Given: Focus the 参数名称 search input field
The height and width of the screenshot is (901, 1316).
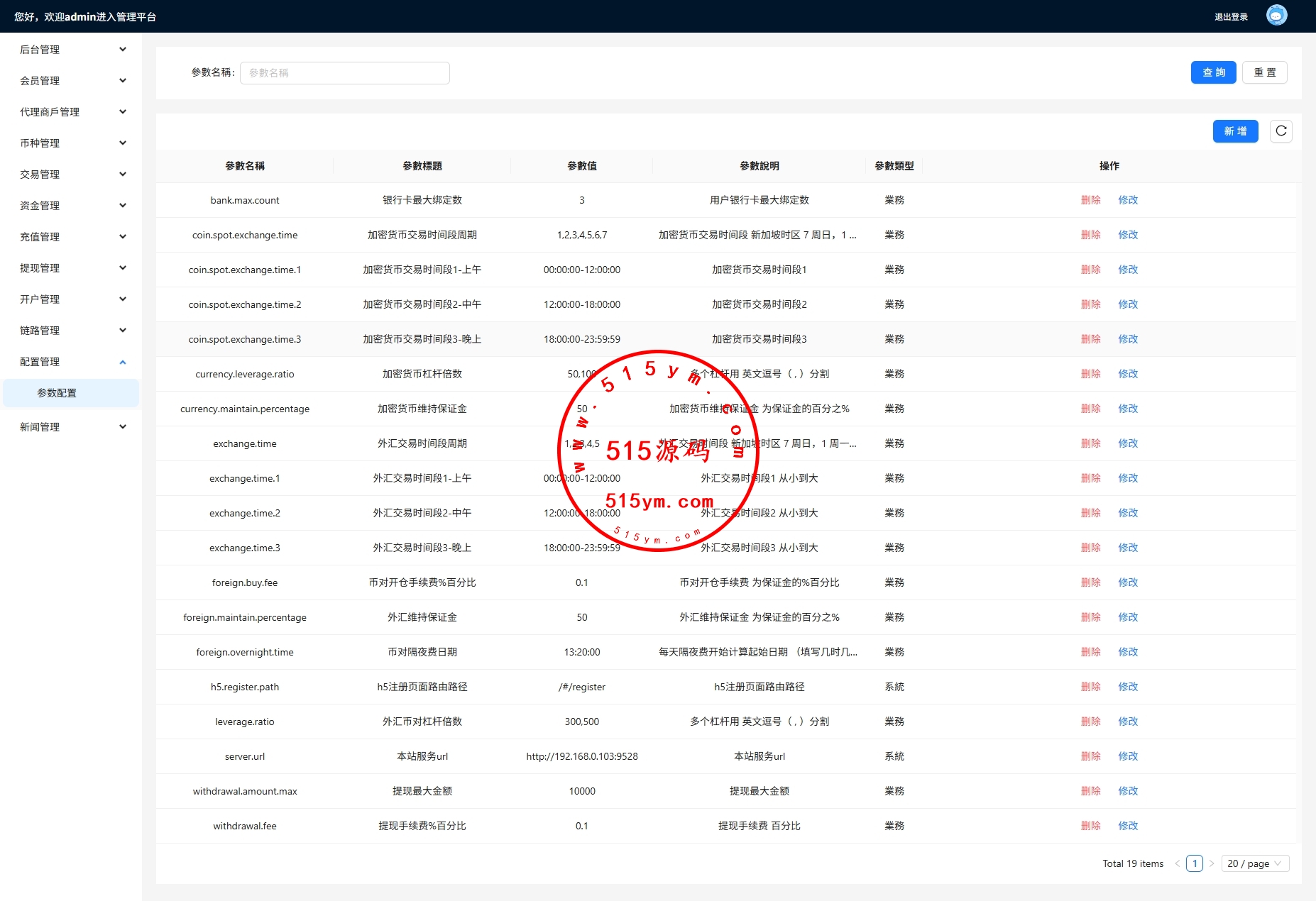Looking at the screenshot, I should 344,73.
